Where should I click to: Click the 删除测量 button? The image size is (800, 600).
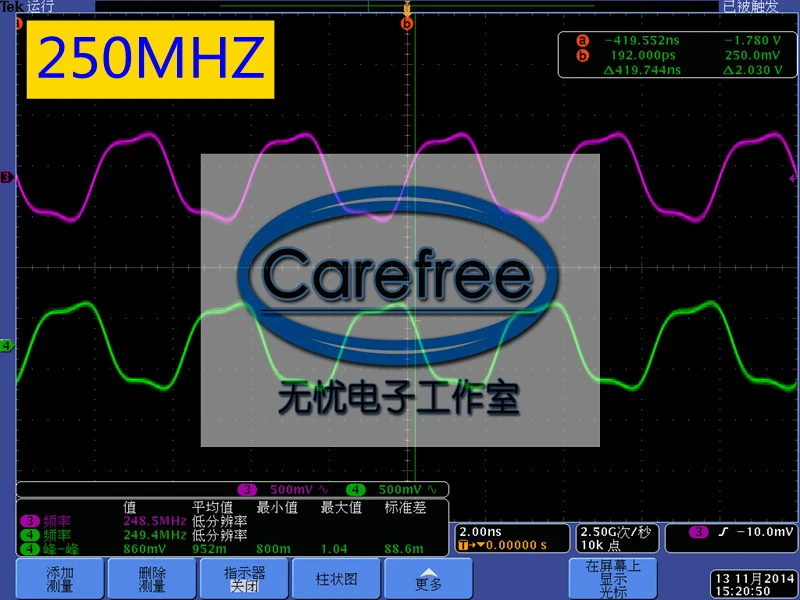(x=152, y=579)
